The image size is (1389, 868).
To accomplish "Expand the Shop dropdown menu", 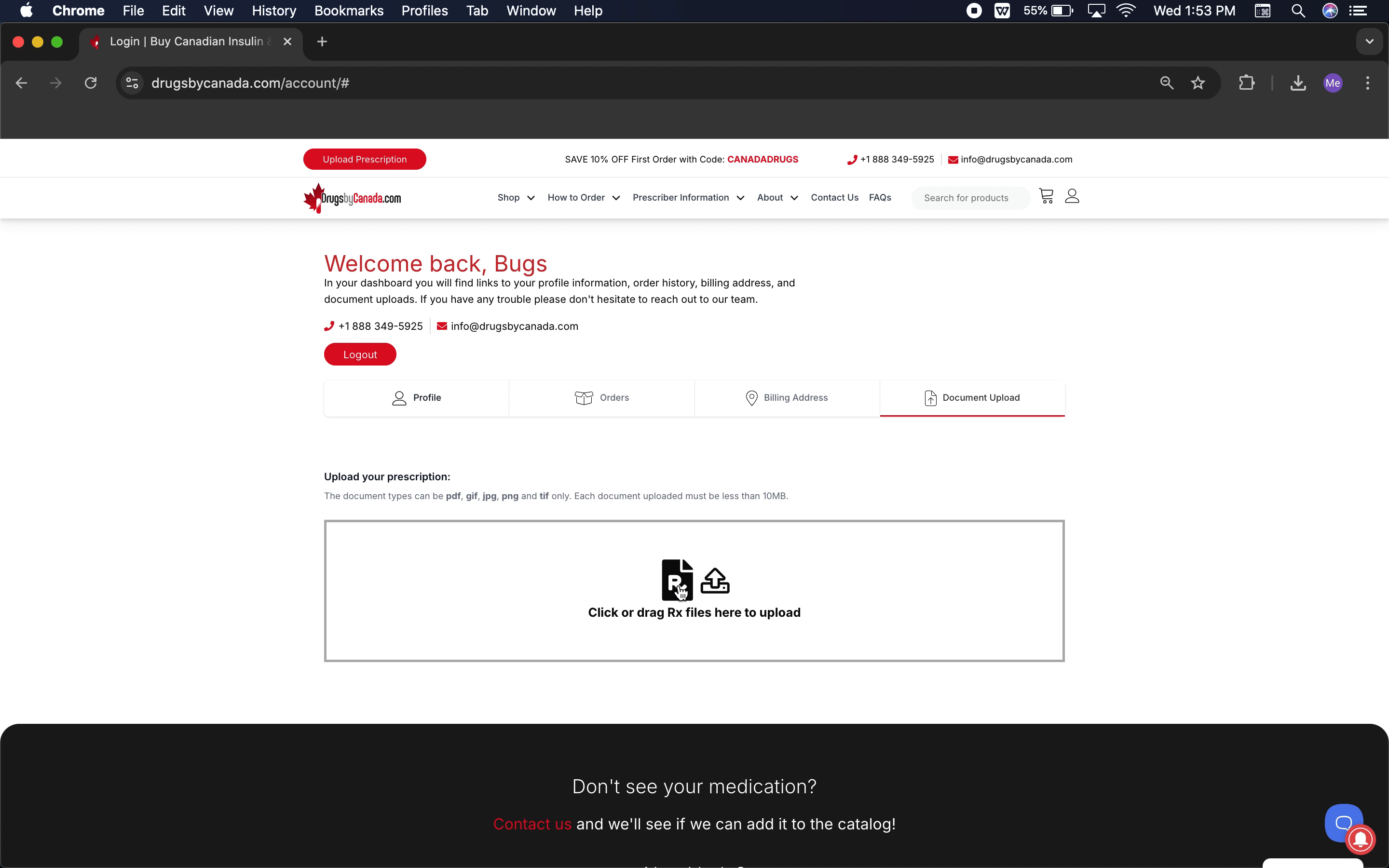I will click(x=516, y=198).
